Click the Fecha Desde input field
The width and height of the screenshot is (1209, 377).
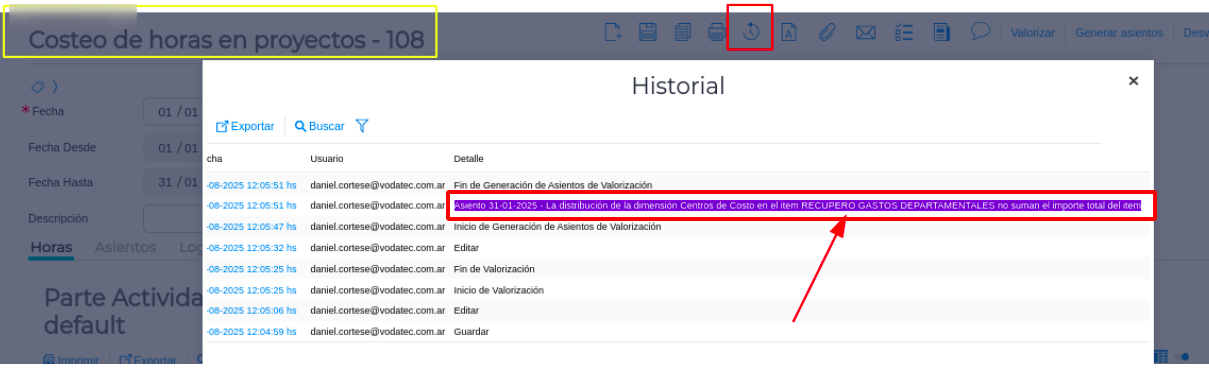point(172,148)
